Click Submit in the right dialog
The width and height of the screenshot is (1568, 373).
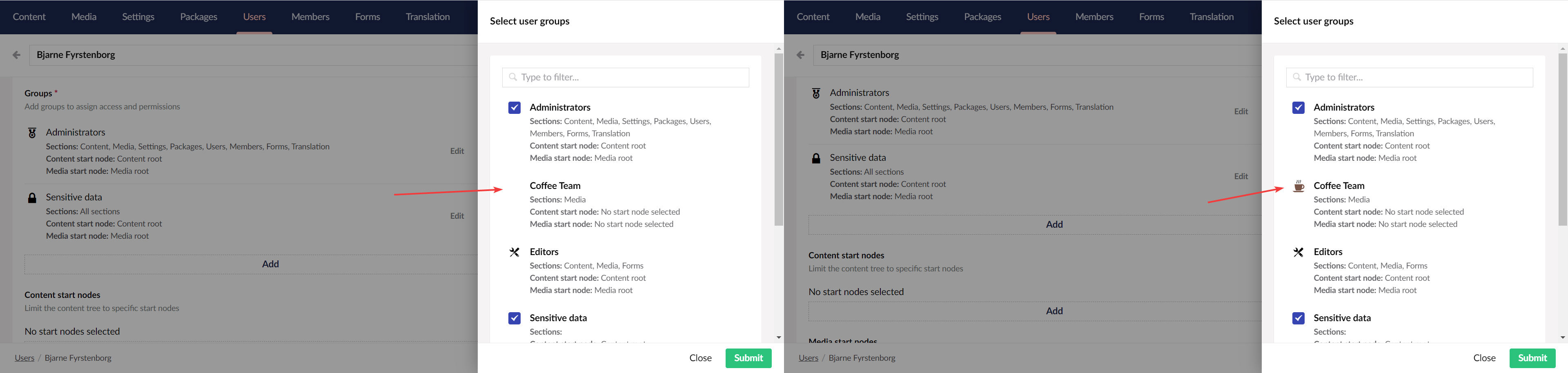[x=1533, y=358]
